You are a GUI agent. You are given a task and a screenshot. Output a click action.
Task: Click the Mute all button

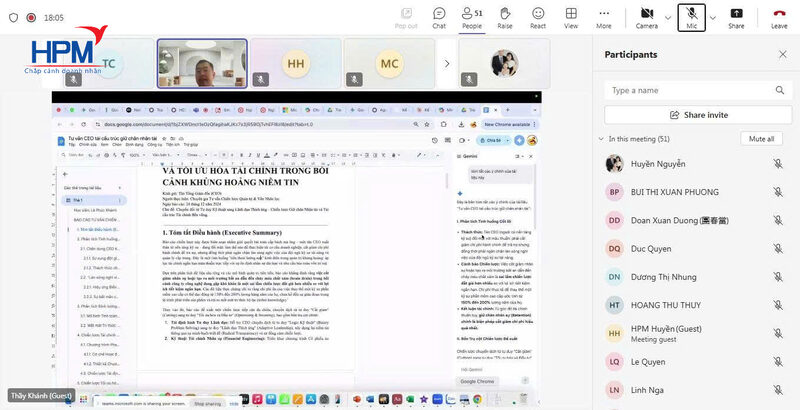[761, 139]
